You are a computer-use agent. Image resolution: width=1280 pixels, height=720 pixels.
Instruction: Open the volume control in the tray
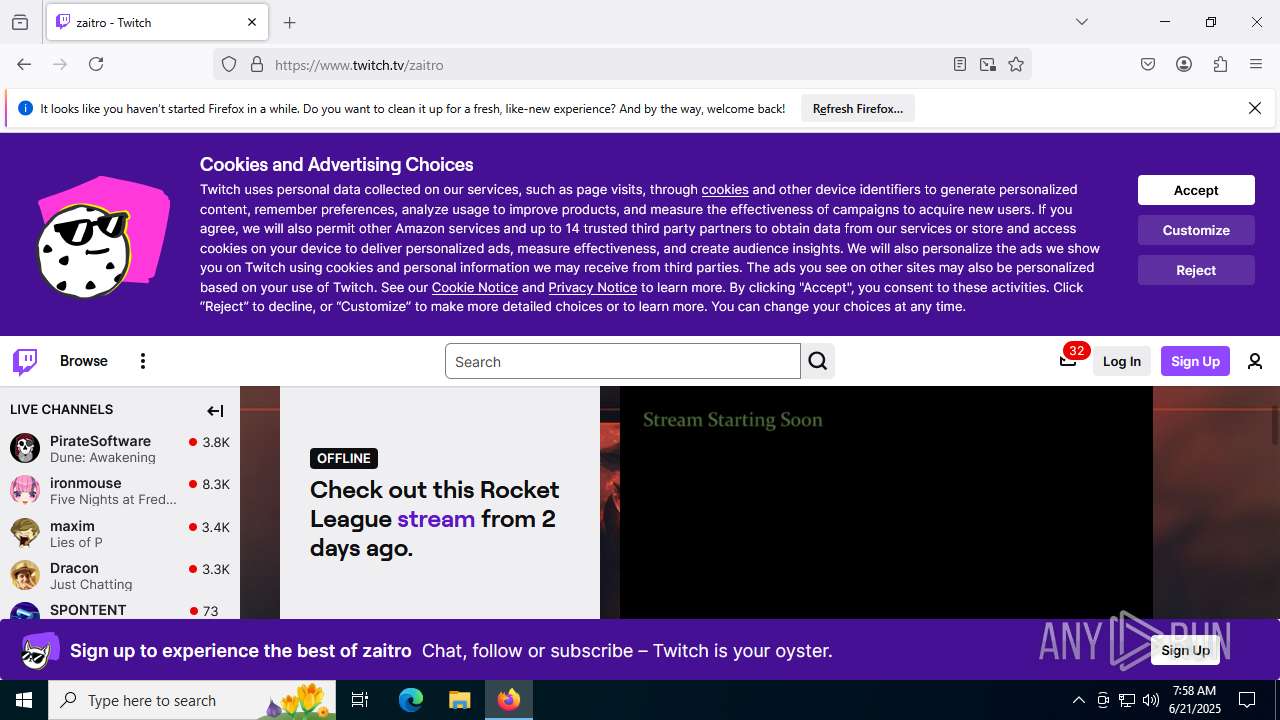1151,700
